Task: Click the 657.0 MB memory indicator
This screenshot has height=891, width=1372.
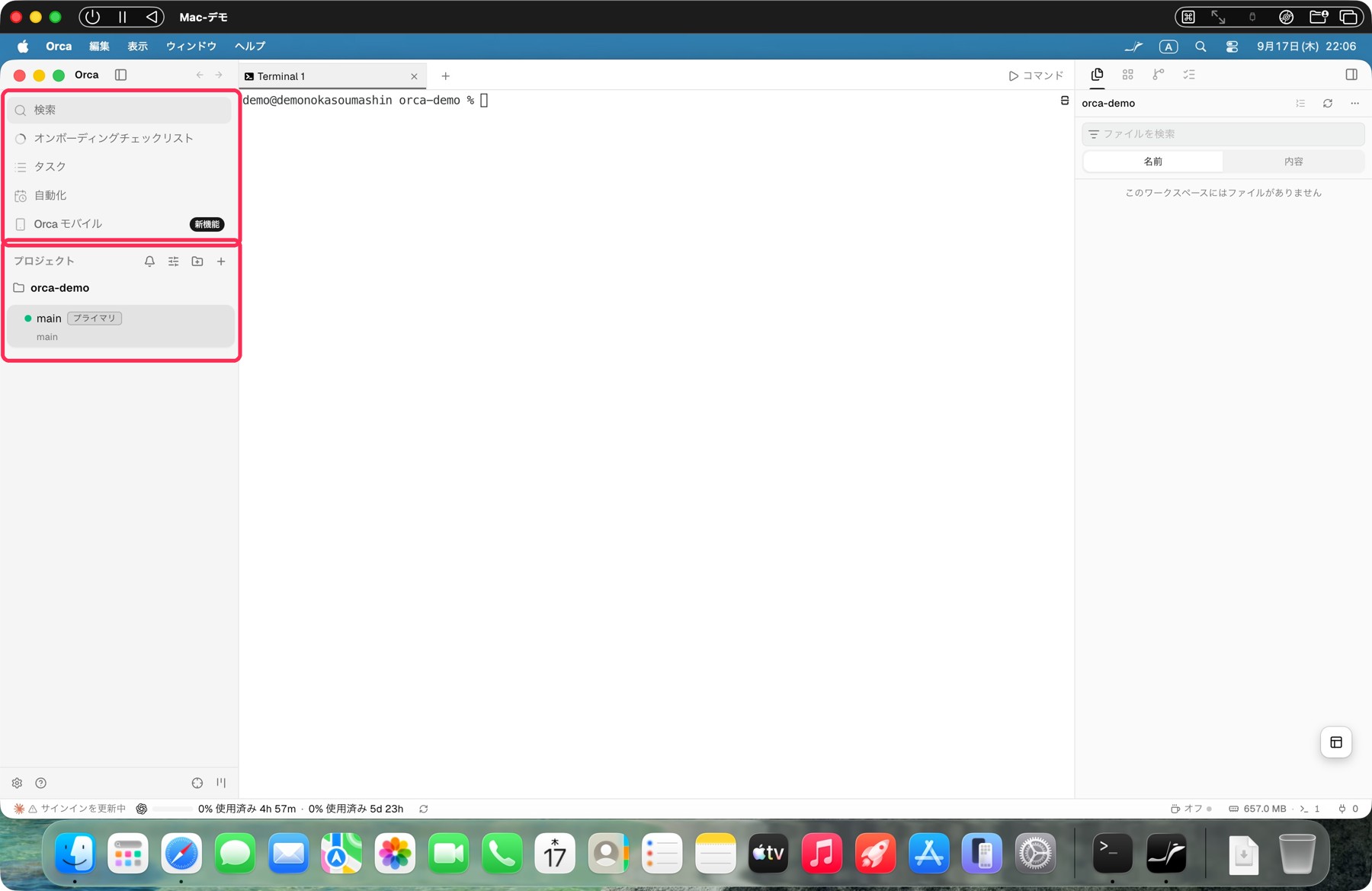Action: (1258, 809)
